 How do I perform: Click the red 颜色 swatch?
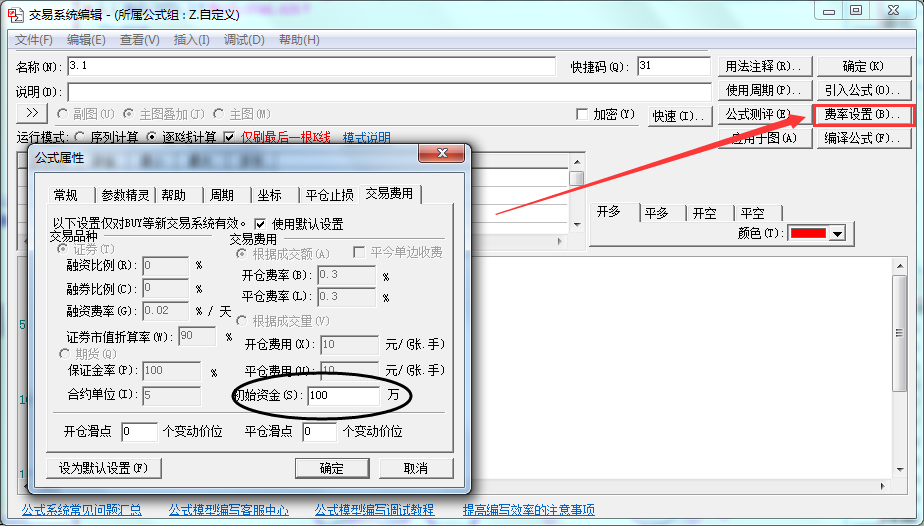click(x=808, y=233)
